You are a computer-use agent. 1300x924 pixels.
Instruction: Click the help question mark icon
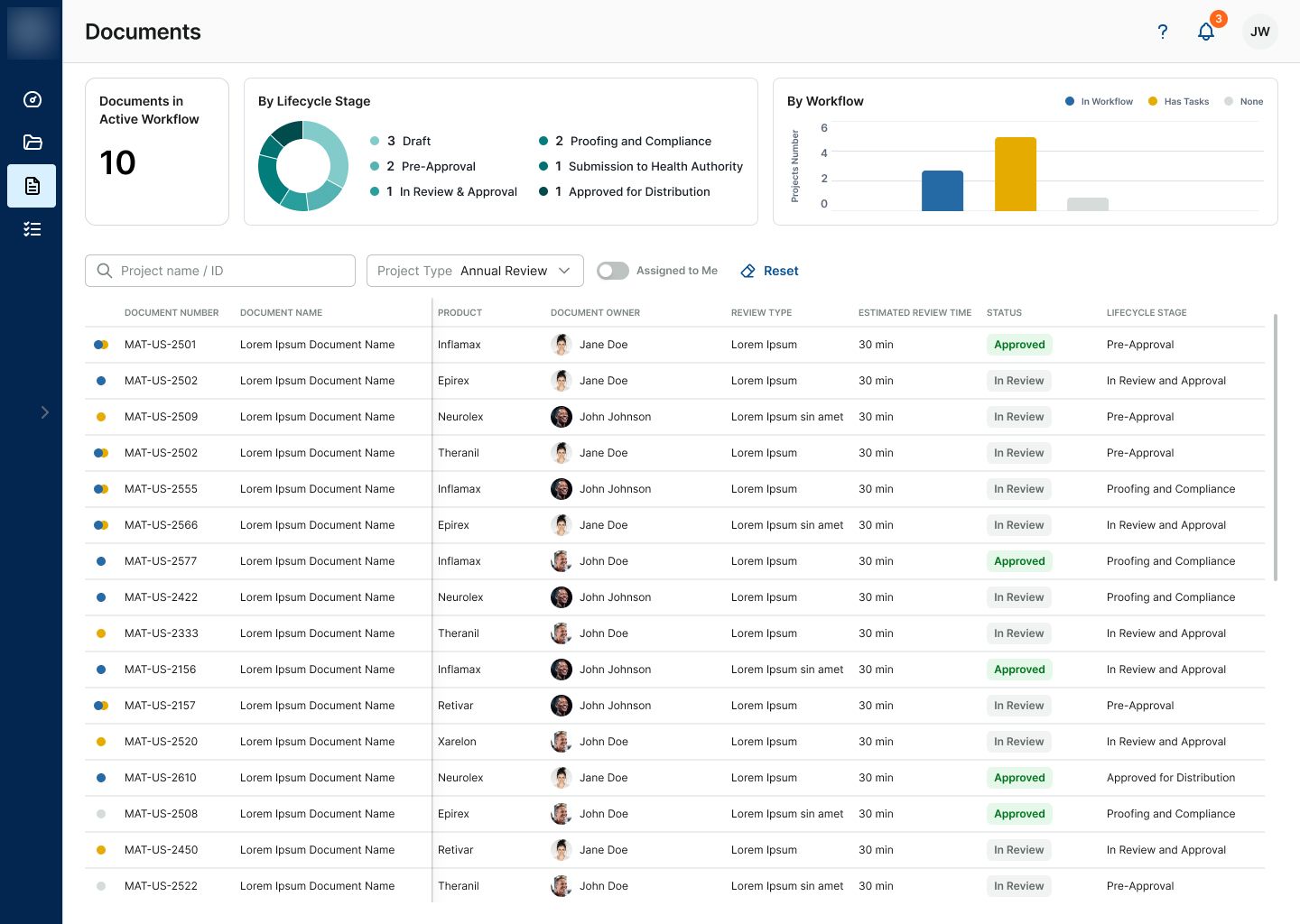tap(1163, 32)
